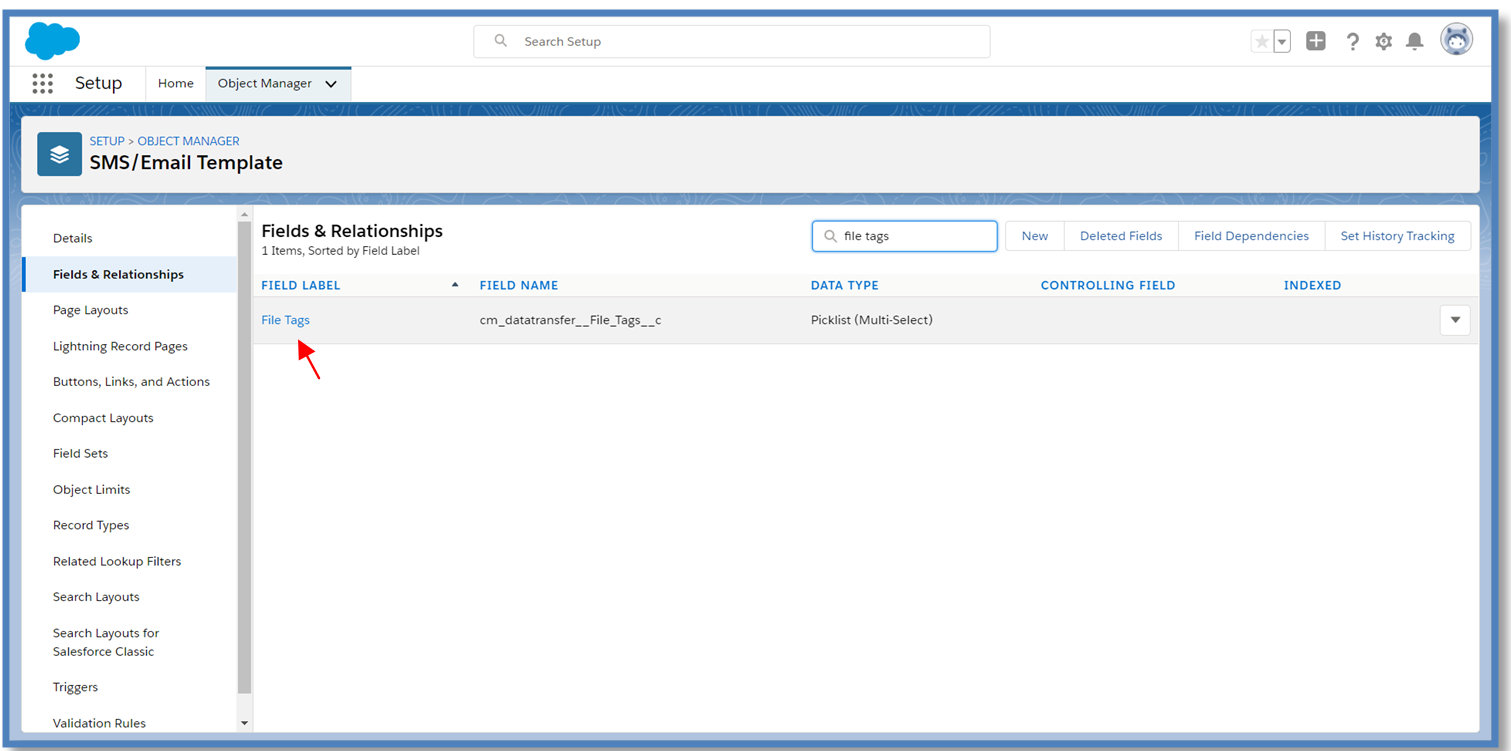Go to SETUP breadcrumb link
Image resolution: width=1511 pixels, height=751 pixels.
(107, 141)
